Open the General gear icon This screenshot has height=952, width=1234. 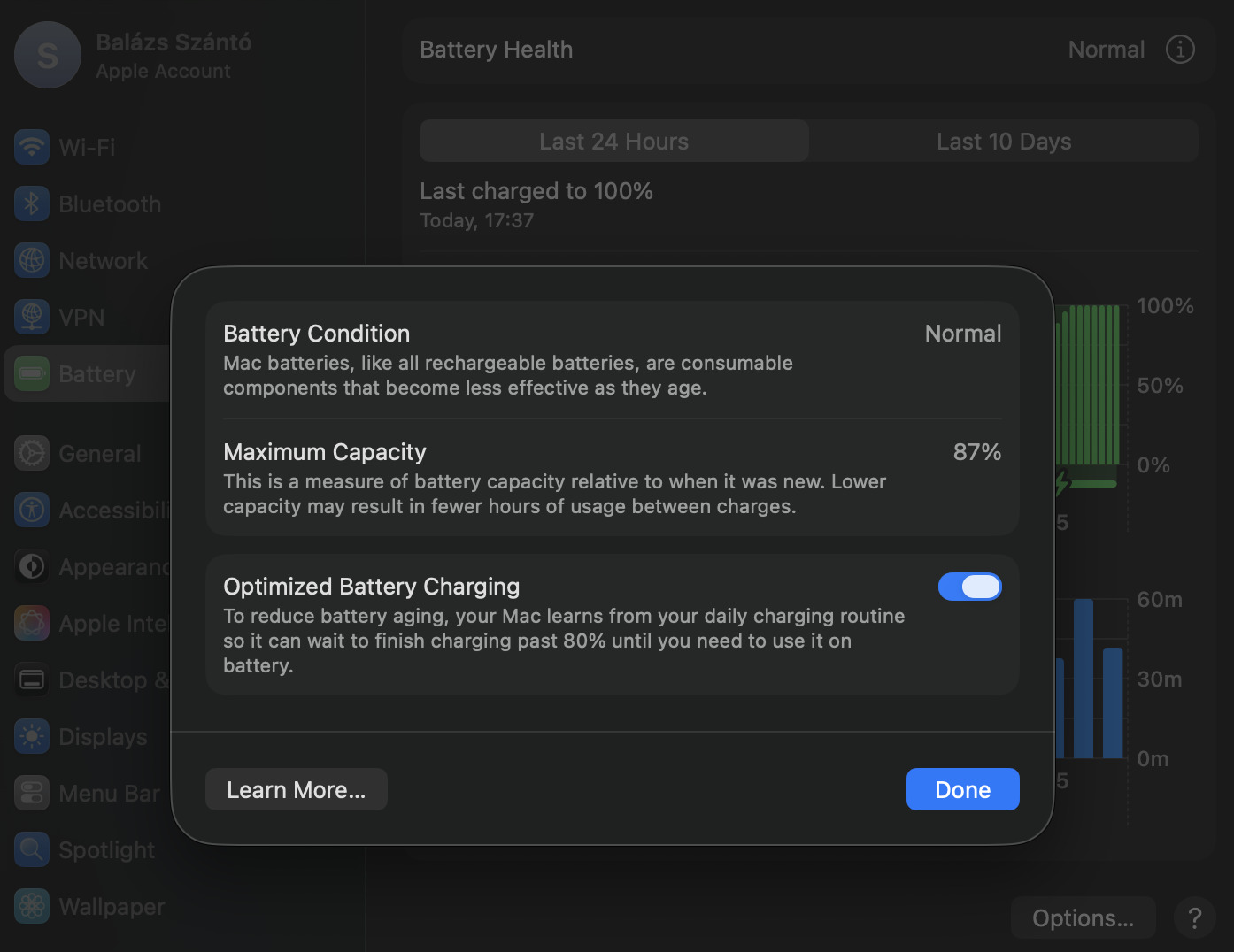pyautogui.click(x=32, y=454)
